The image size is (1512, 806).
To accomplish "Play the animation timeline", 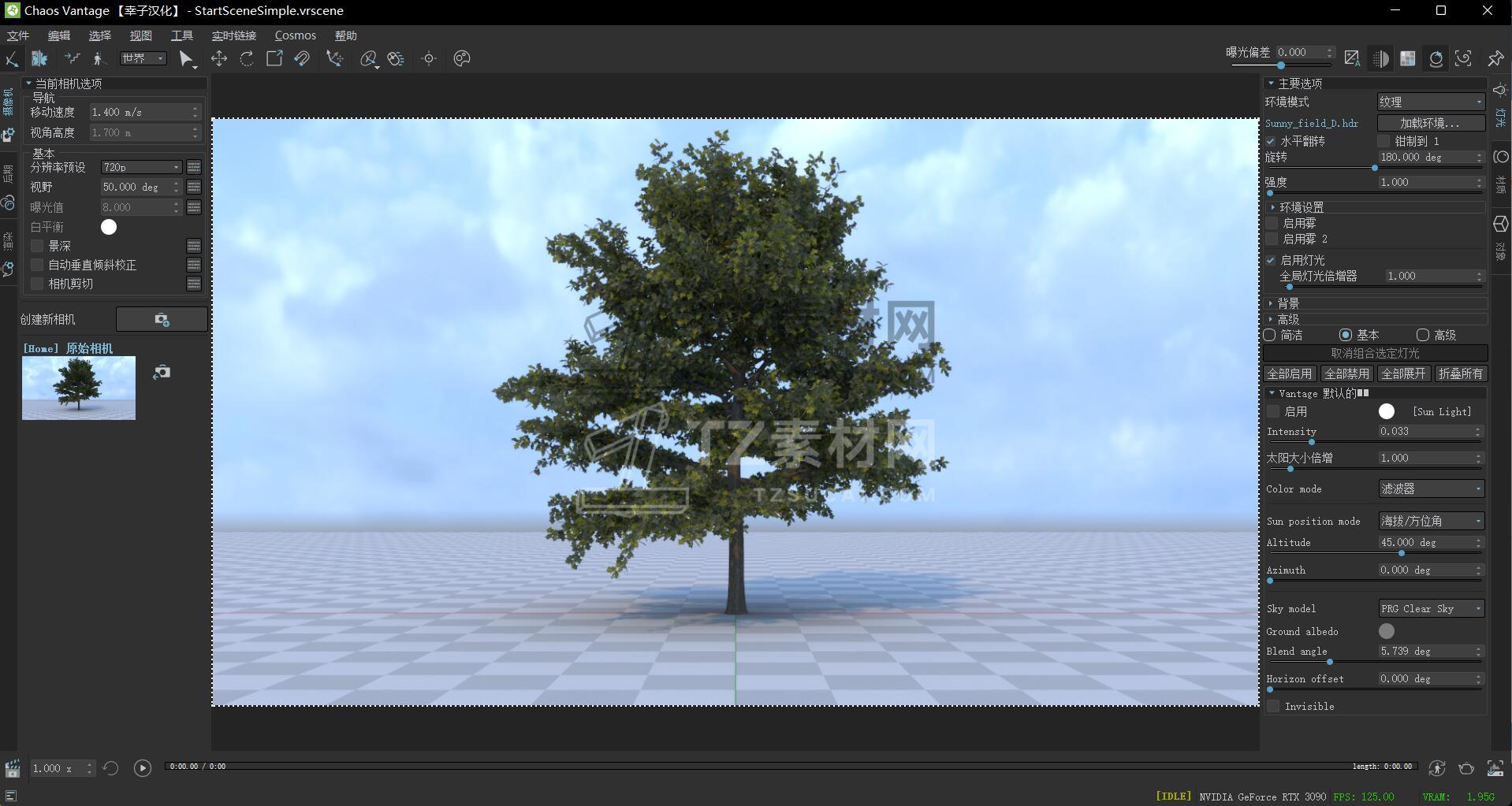I will [142, 767].
